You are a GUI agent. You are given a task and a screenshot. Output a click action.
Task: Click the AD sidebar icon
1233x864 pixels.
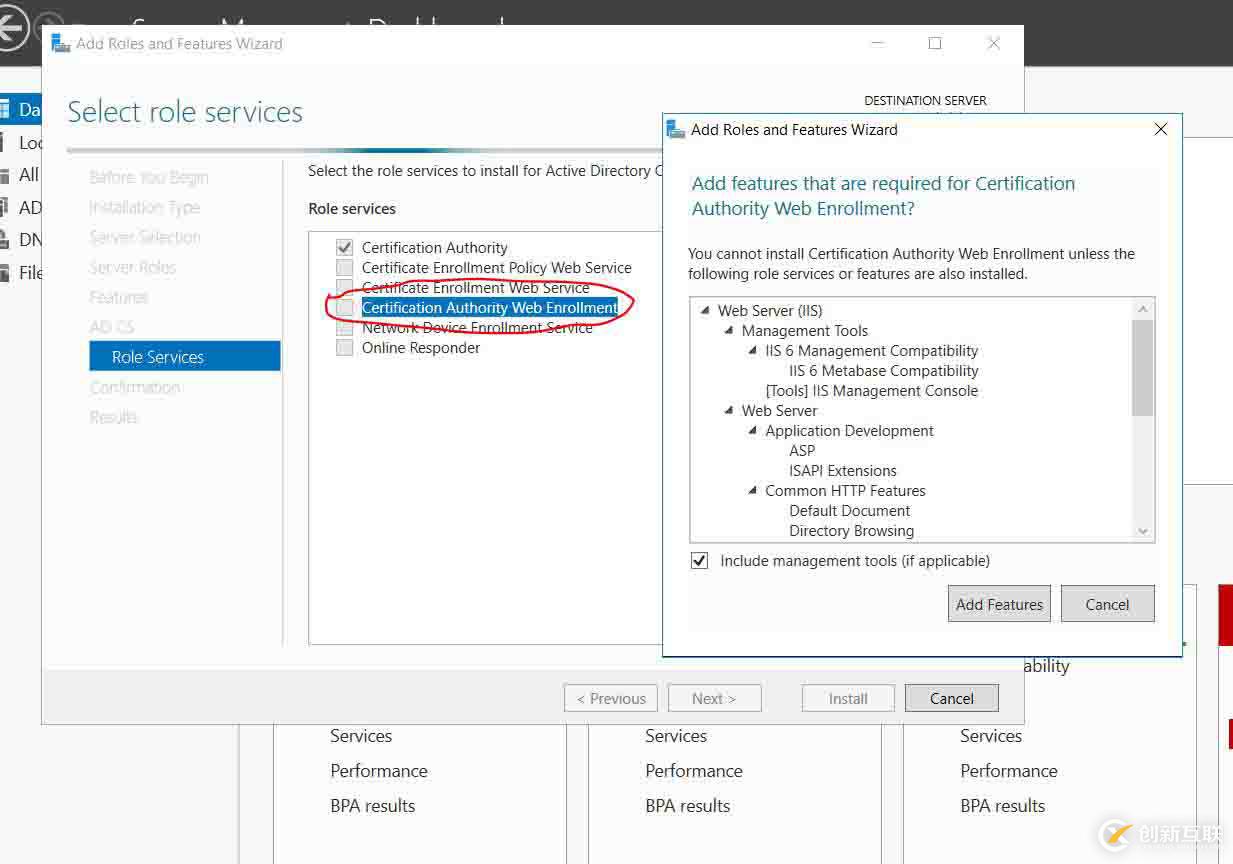click(5, 208)
